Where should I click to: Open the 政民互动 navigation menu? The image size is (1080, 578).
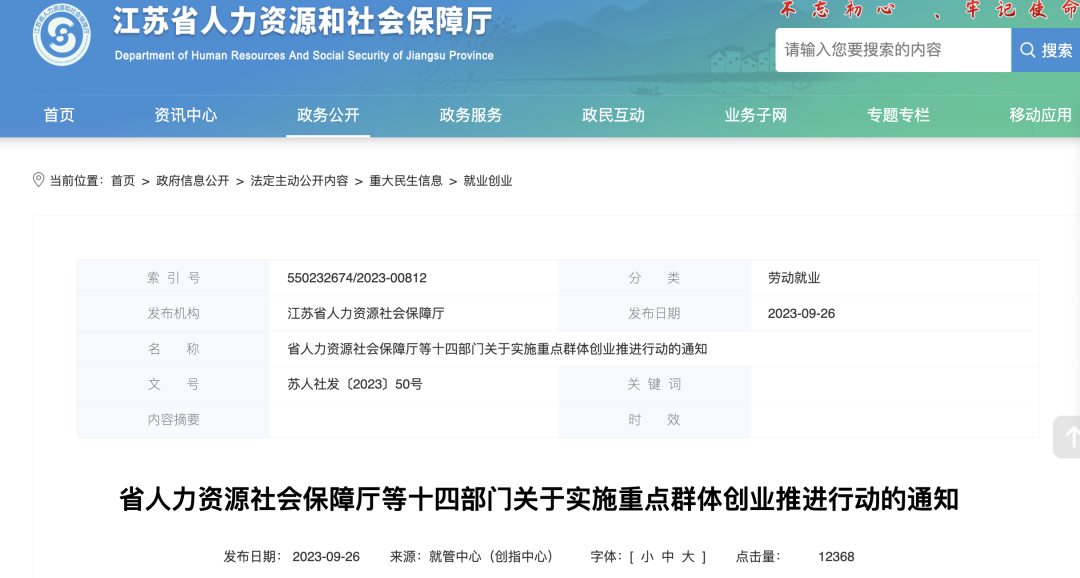tap(613, 115)
